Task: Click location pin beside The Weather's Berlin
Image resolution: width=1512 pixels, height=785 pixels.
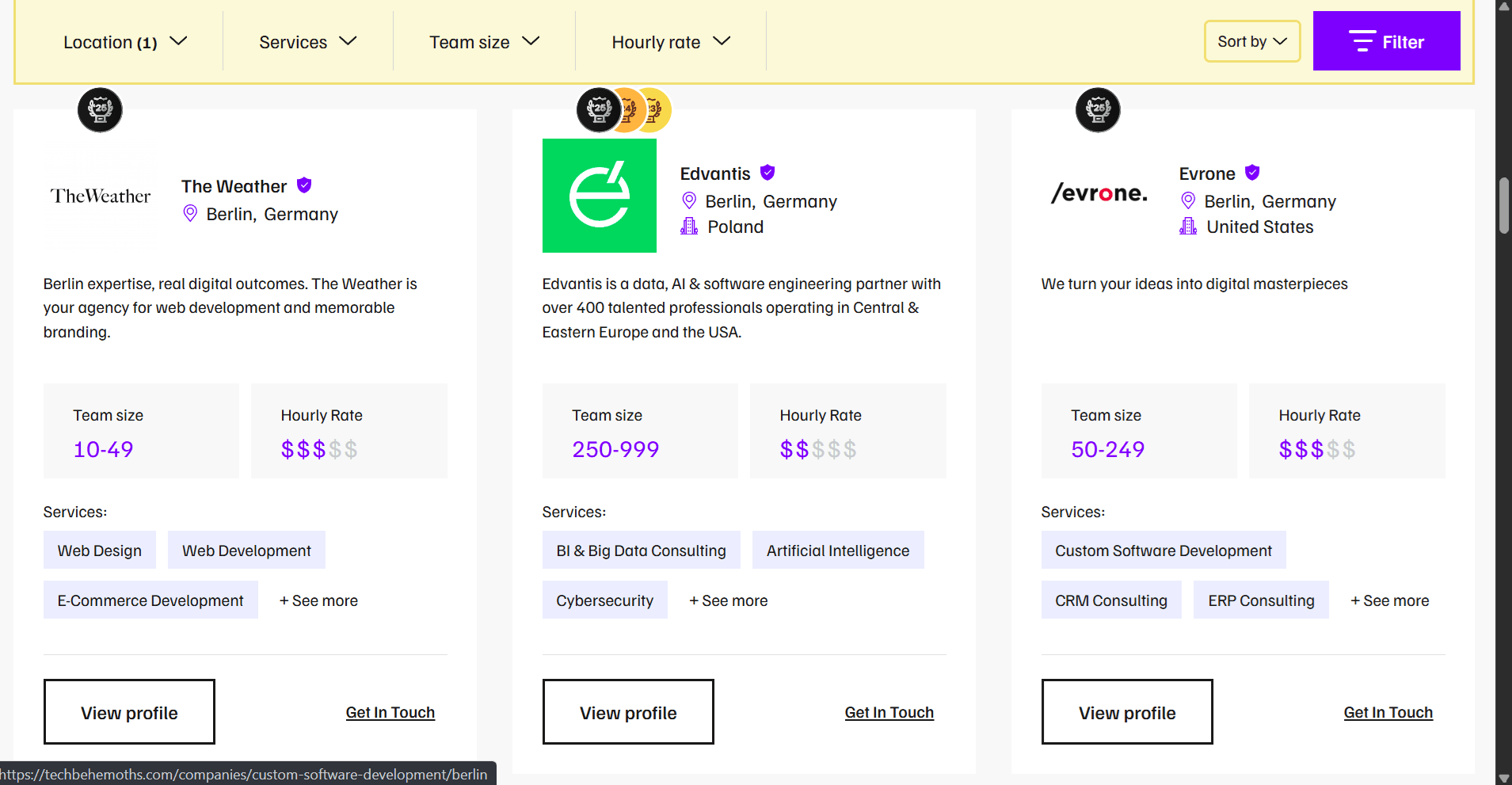Action: [x=190, y=213]
